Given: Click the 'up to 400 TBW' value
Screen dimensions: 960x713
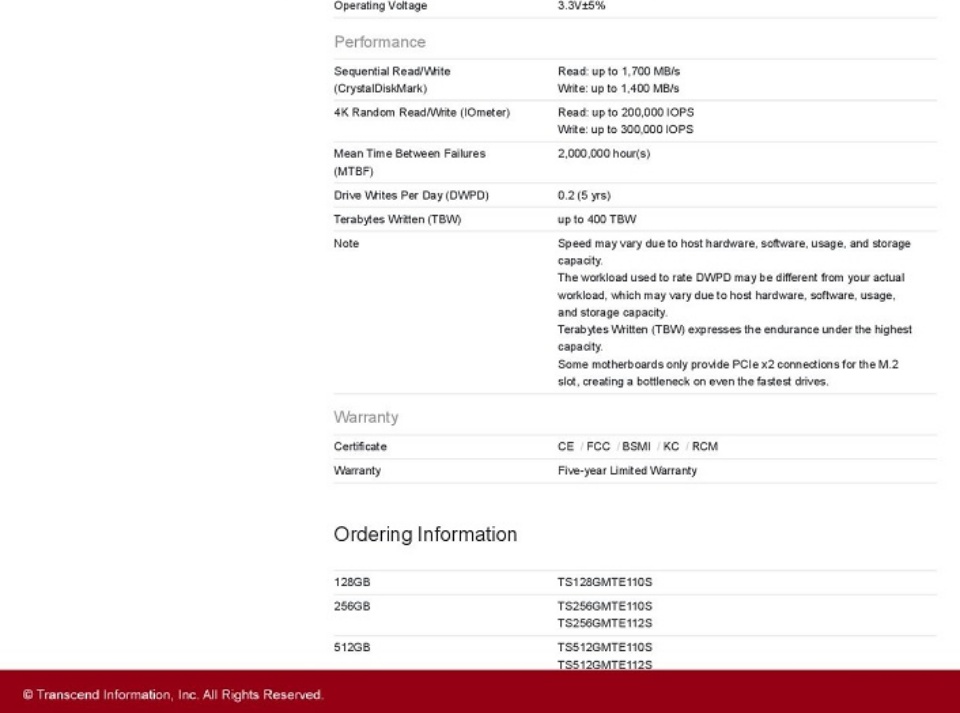Looking at the screenshot, I should tap(597, 219).
